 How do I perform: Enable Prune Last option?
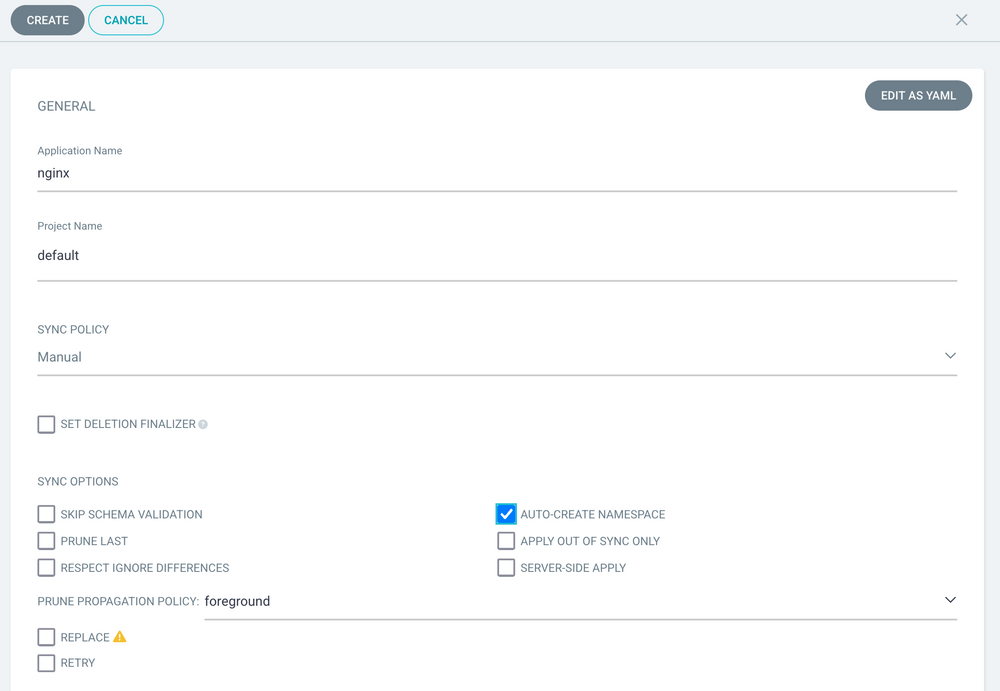tap(46, 541)
